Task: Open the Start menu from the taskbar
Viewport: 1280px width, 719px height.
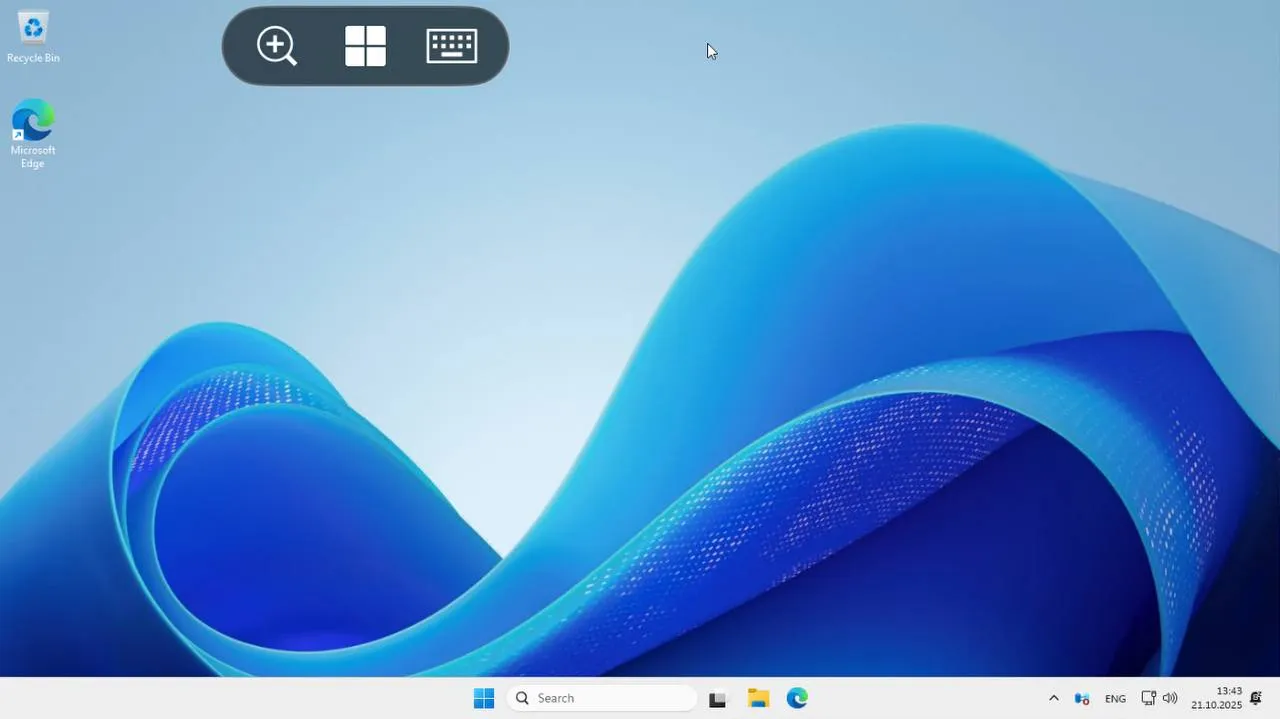Action: [x=484, y=698]
